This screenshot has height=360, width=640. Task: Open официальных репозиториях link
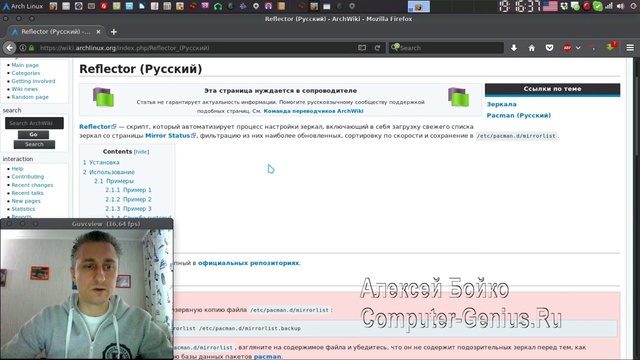(x=249, y=263)
